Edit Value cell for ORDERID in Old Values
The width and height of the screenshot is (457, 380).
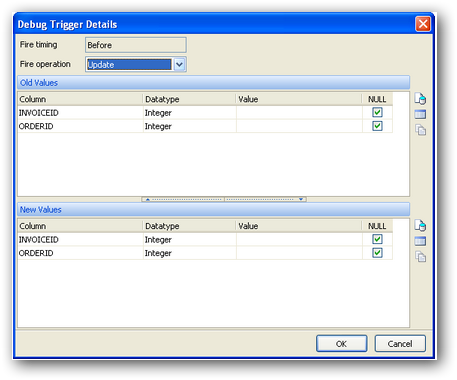pos(299,126)
